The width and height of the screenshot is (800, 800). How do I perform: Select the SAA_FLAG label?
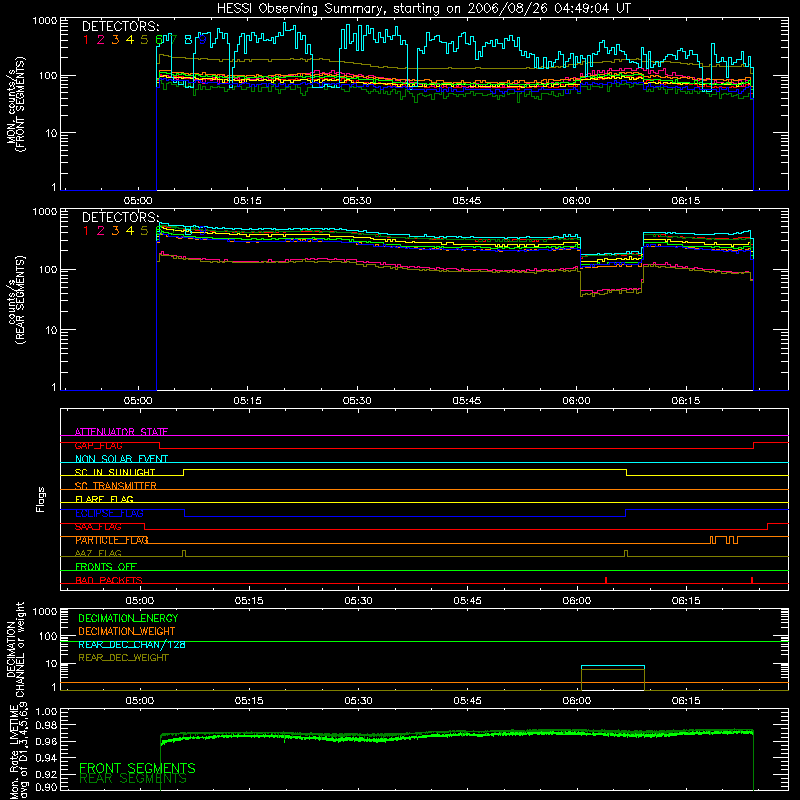coord(98,527)
